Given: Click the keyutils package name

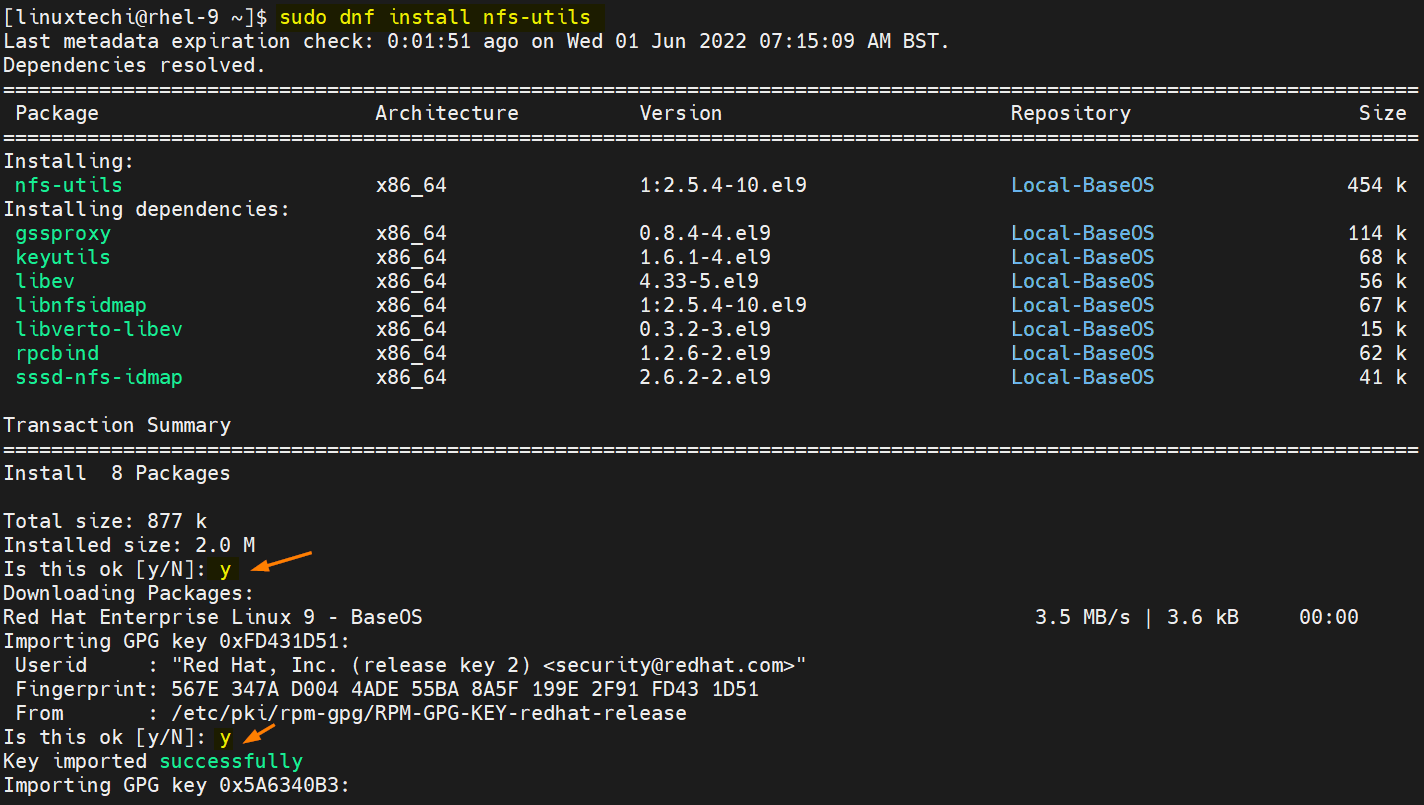Looking at the screenshot, I should click(x=63, y=257).
